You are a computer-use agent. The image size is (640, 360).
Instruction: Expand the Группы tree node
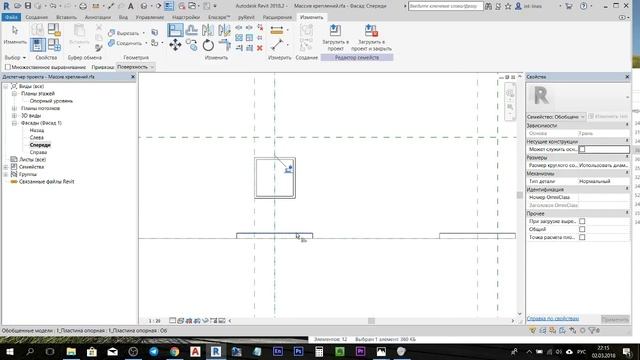pyautogui.click(x=6, y=174)
